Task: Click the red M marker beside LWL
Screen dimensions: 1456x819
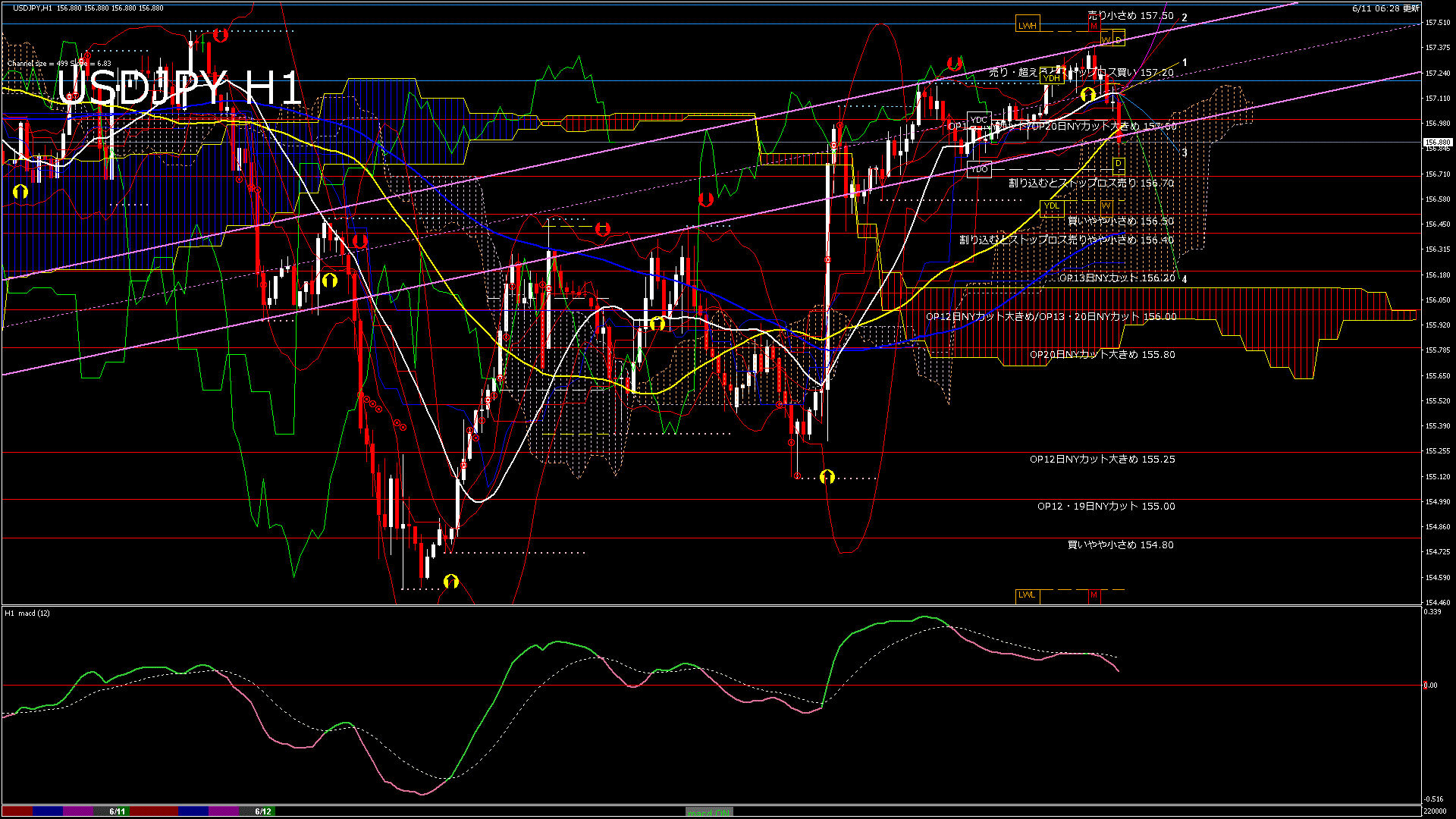Action: (x=1094, y=595)
